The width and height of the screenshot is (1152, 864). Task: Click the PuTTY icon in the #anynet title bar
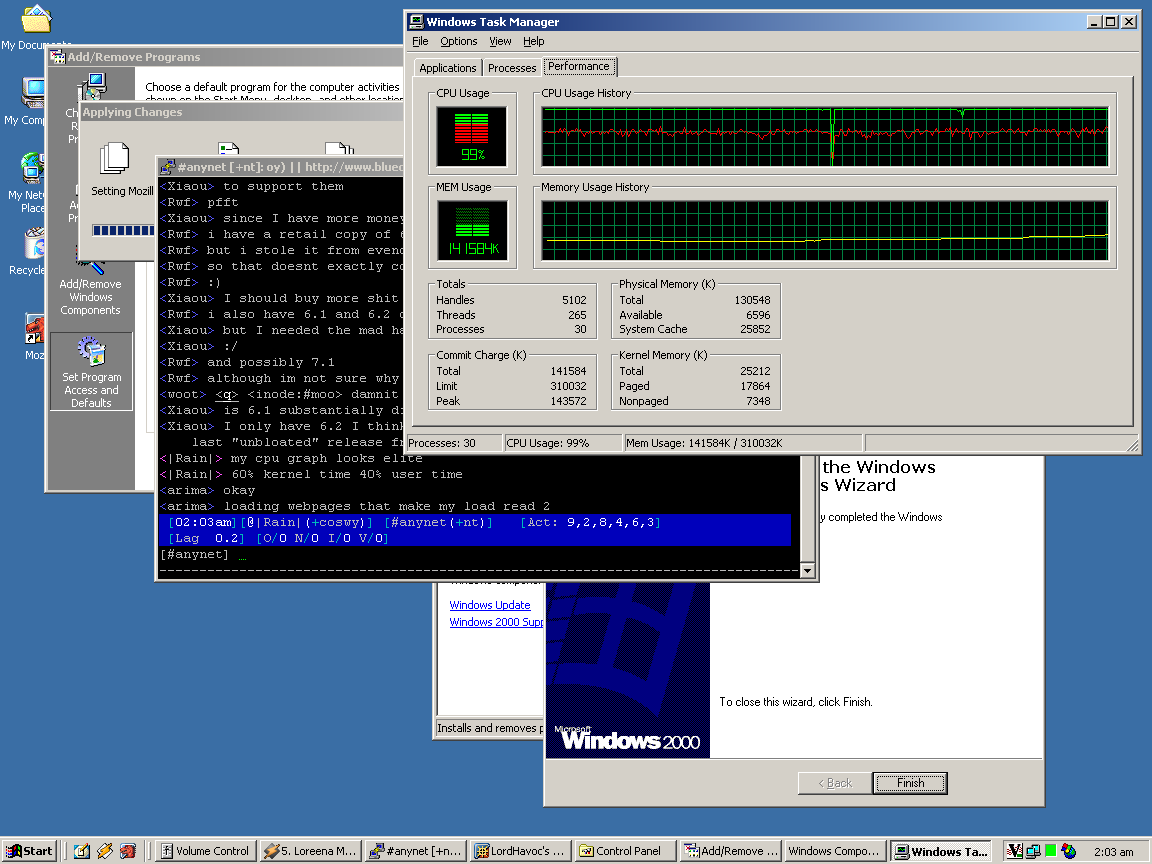[x=168, y=167]
